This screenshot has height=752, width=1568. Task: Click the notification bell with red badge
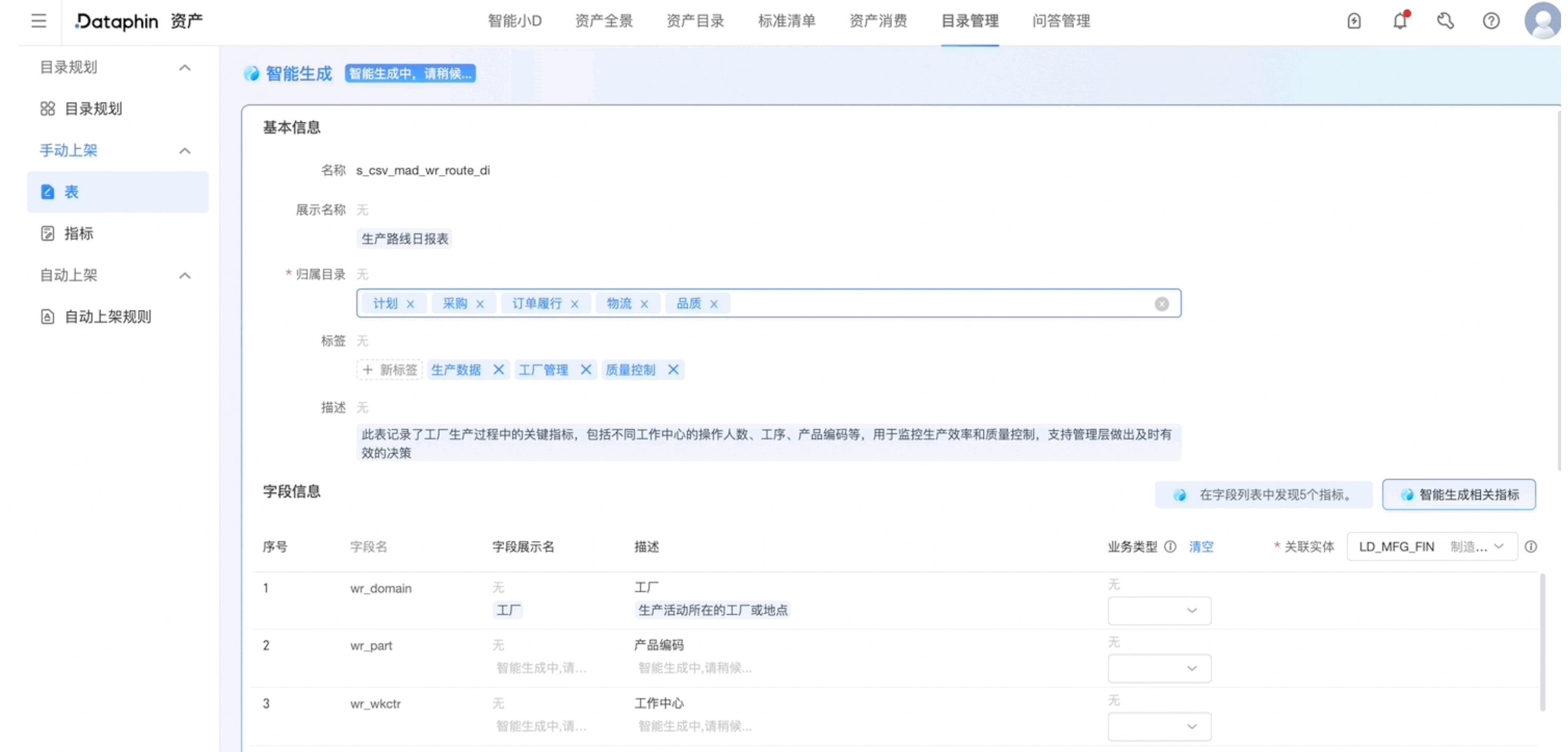(x=1400, y=21)
